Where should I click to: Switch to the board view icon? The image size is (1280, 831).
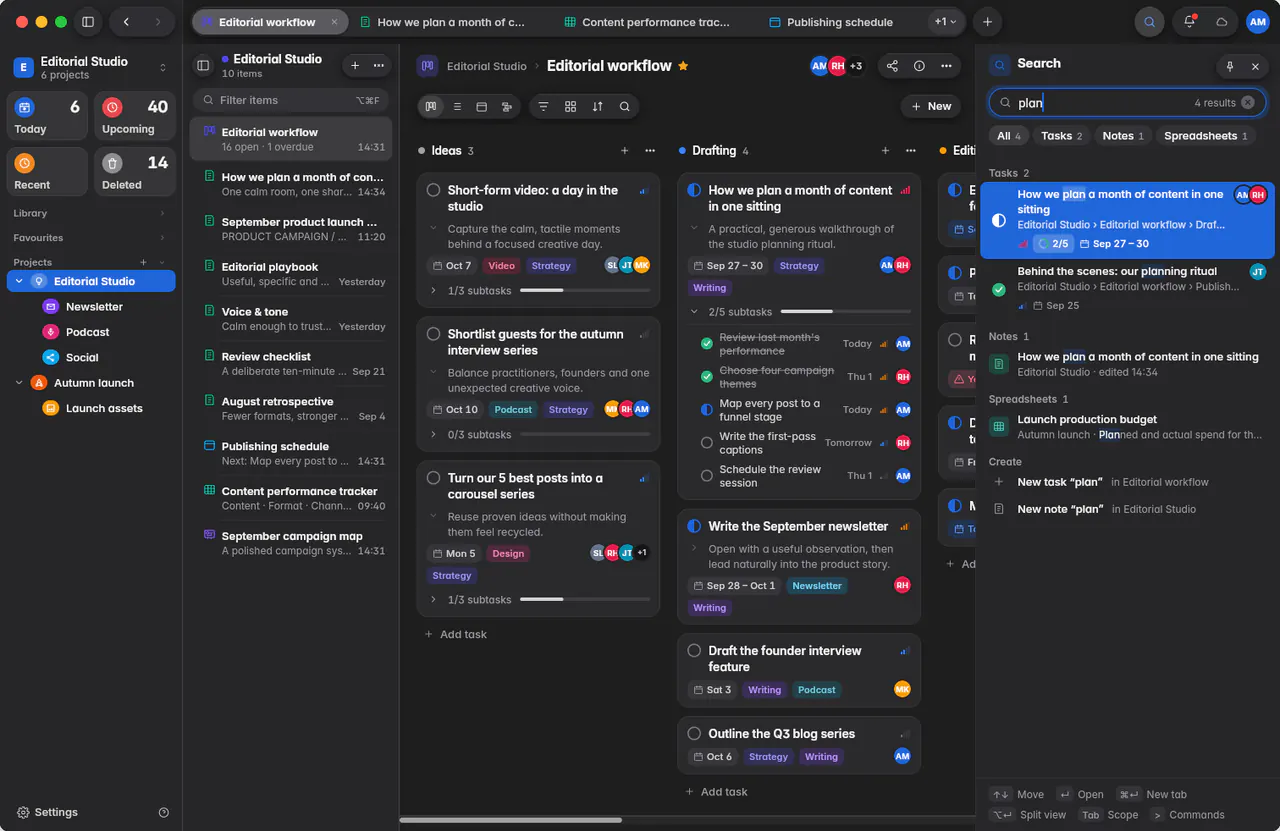coord(431,106)
